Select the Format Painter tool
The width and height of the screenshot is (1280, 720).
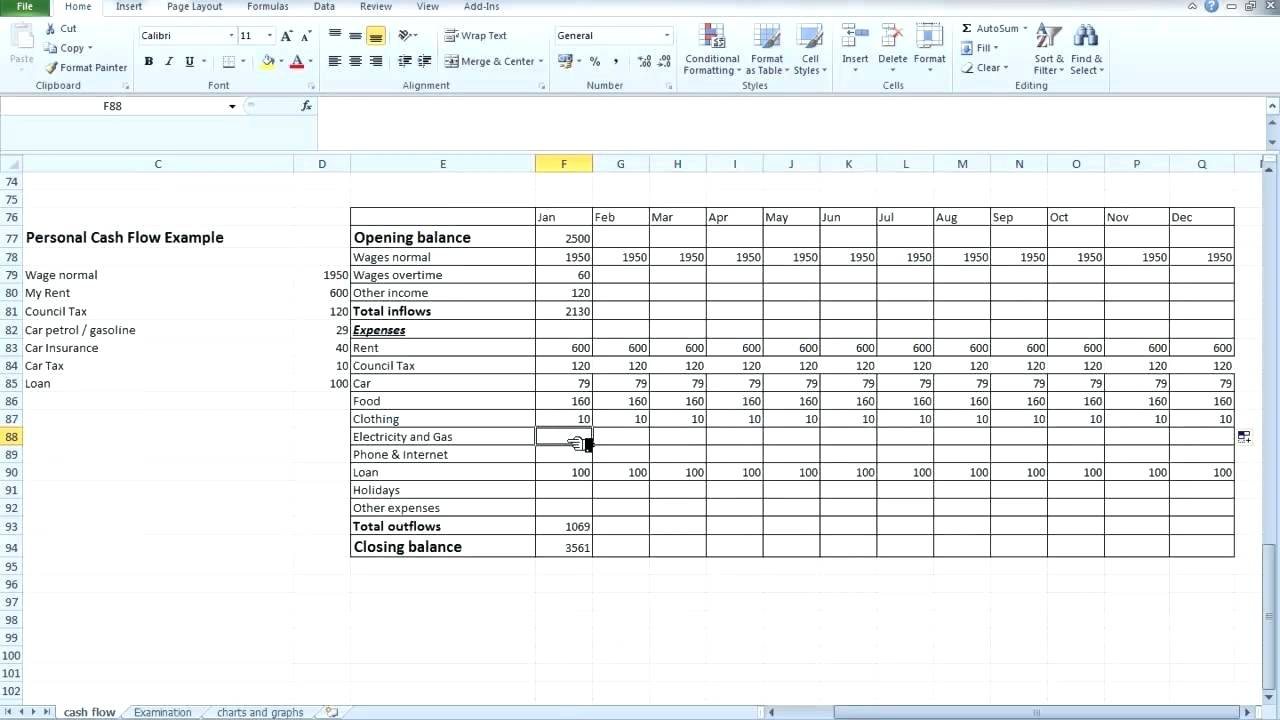click(x=86, y=67)
